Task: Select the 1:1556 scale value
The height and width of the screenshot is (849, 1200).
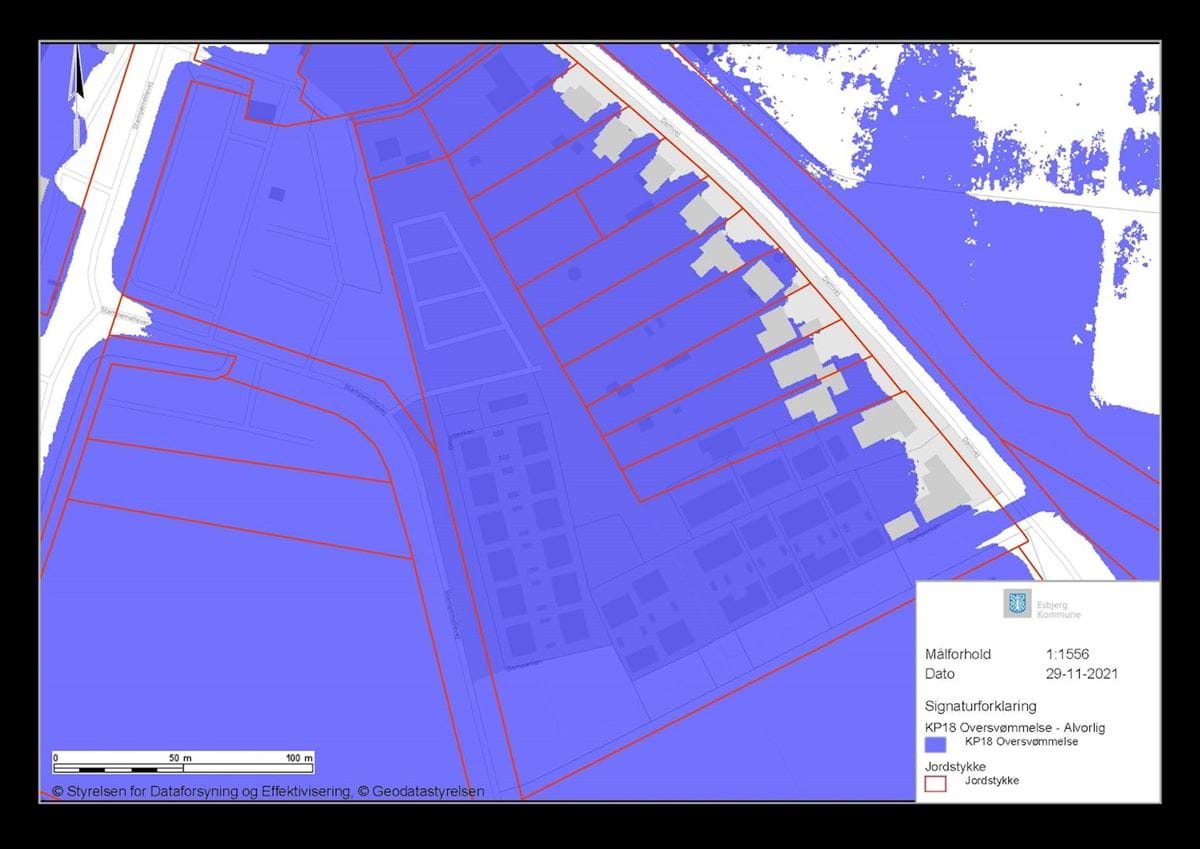Action: 1068,654
